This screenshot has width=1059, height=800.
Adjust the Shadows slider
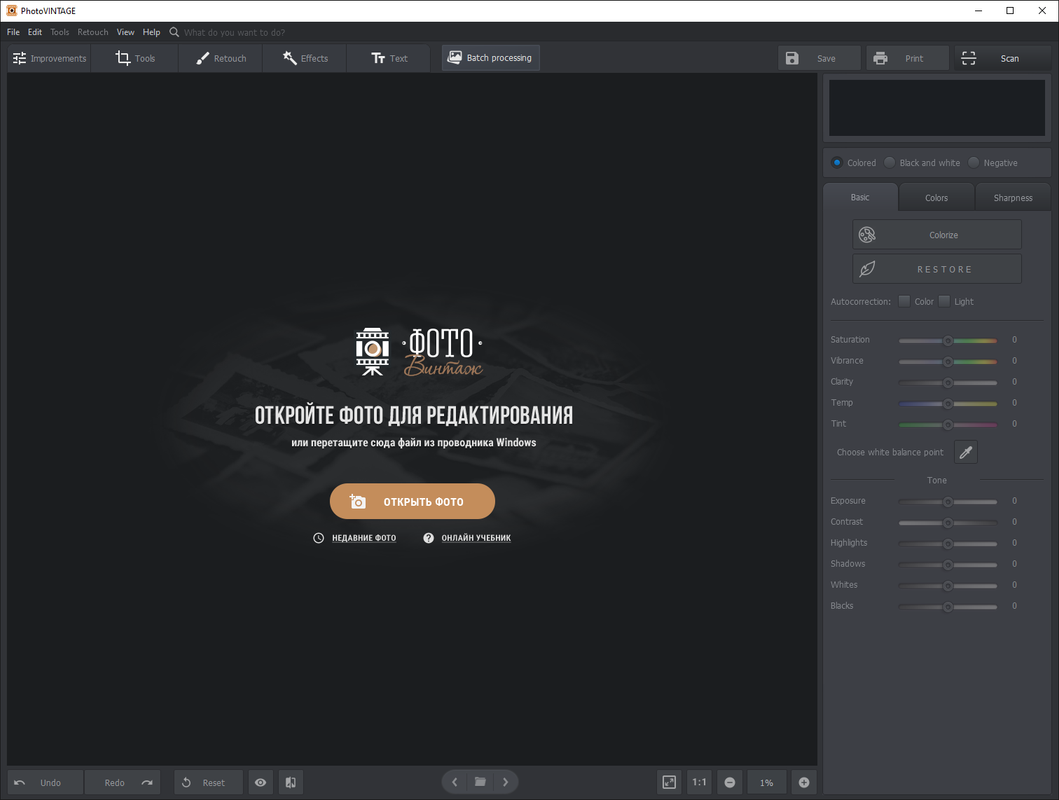pos(948,564)
